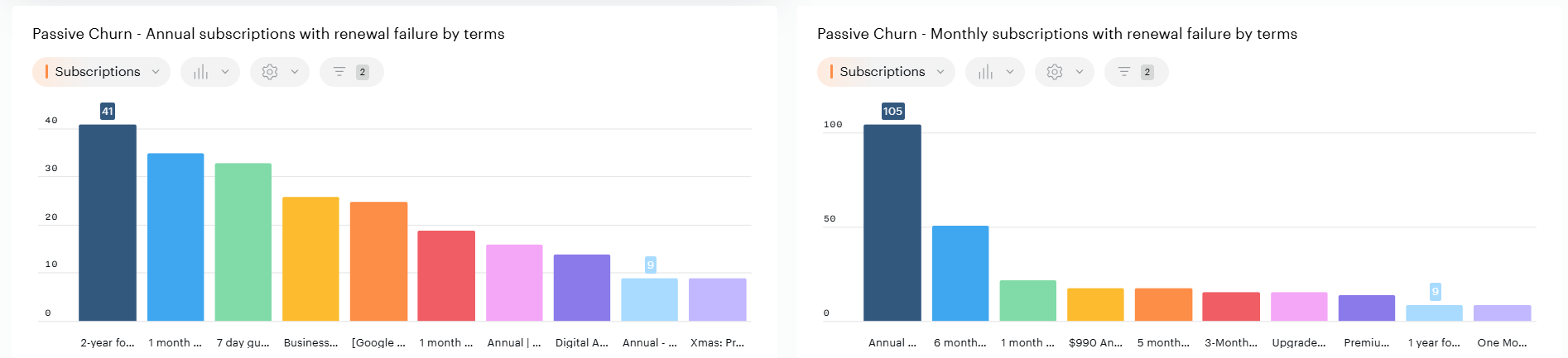Select the dark blue "2-year fo..." bar

click(x=108, y=223)
